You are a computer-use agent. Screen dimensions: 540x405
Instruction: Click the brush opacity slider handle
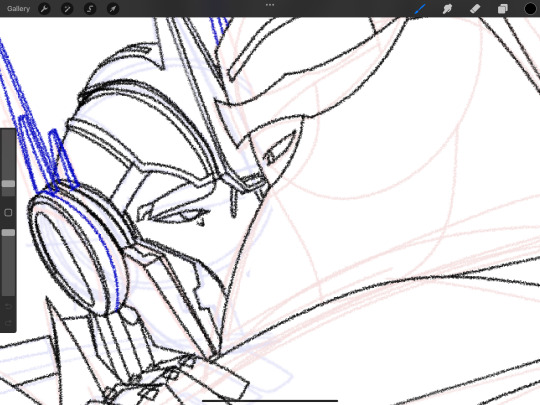(8, 233)
